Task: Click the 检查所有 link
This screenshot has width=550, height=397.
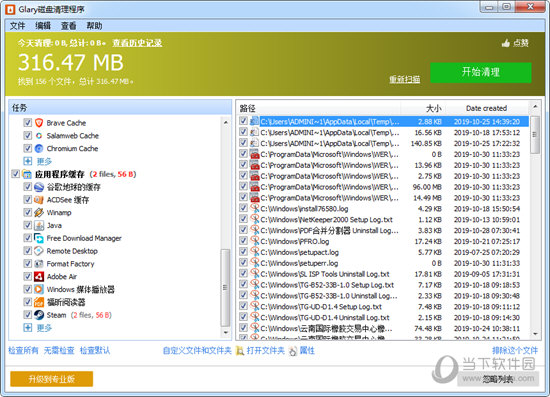Action: coord(23,350)
